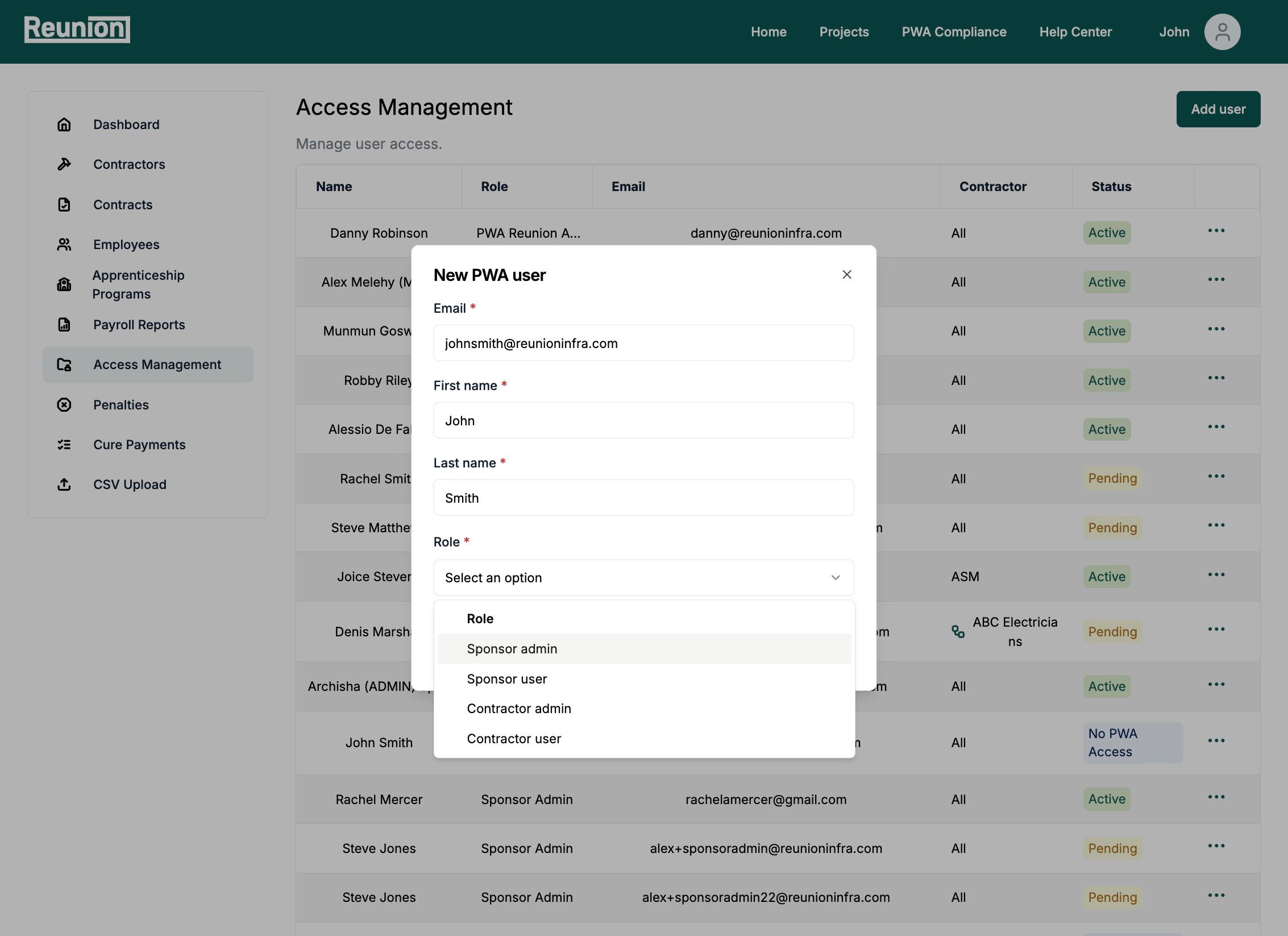Pick Contractor admin in role options
The image size is (1288, 936).
point(519,709)
